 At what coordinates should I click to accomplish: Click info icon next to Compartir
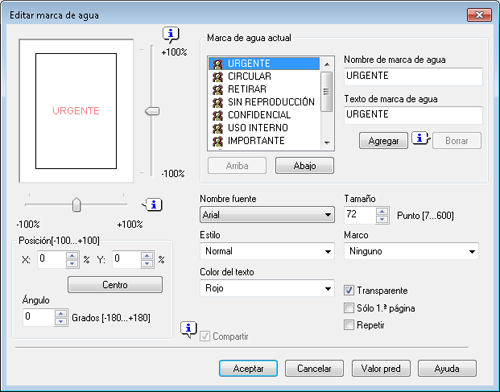(x=189, y=329)
